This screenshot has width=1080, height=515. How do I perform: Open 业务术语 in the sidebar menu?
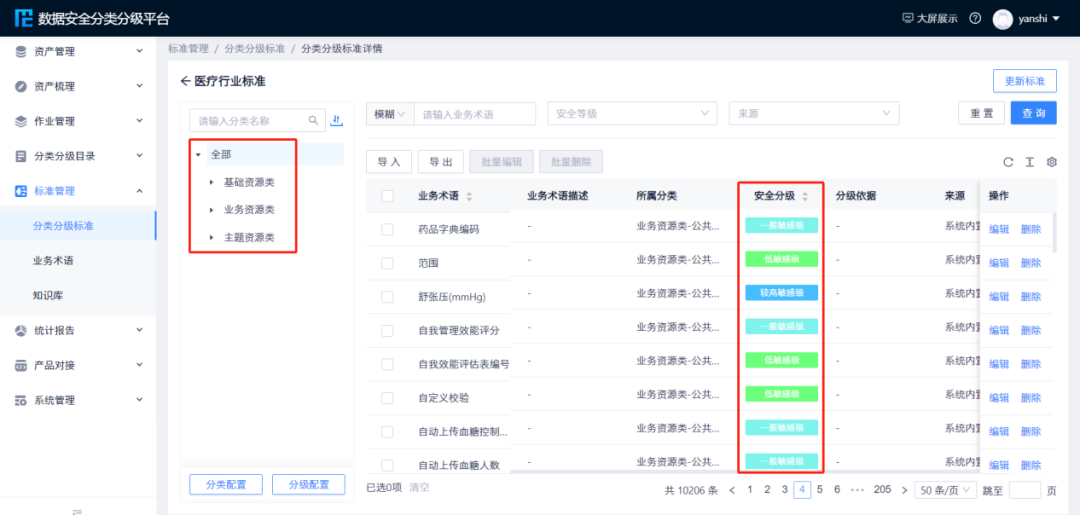coord(53,260)
